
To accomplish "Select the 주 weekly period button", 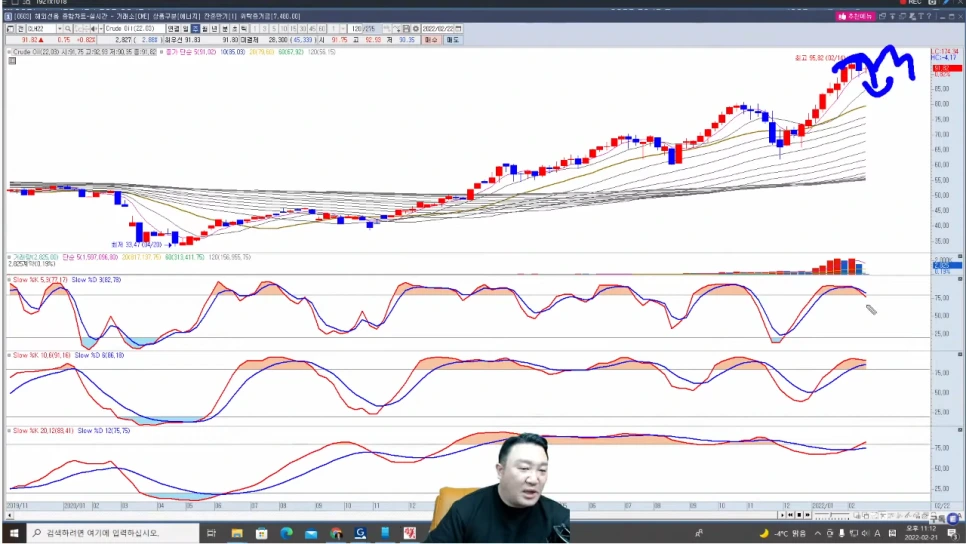I will 195,28.
